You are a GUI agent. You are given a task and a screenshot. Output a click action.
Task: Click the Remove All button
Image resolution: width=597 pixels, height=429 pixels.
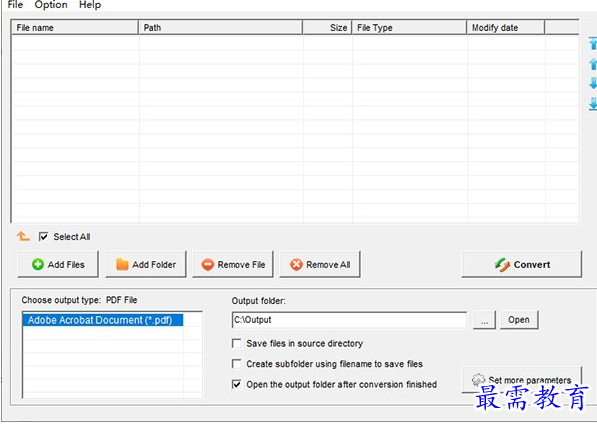tap(320, 264)
